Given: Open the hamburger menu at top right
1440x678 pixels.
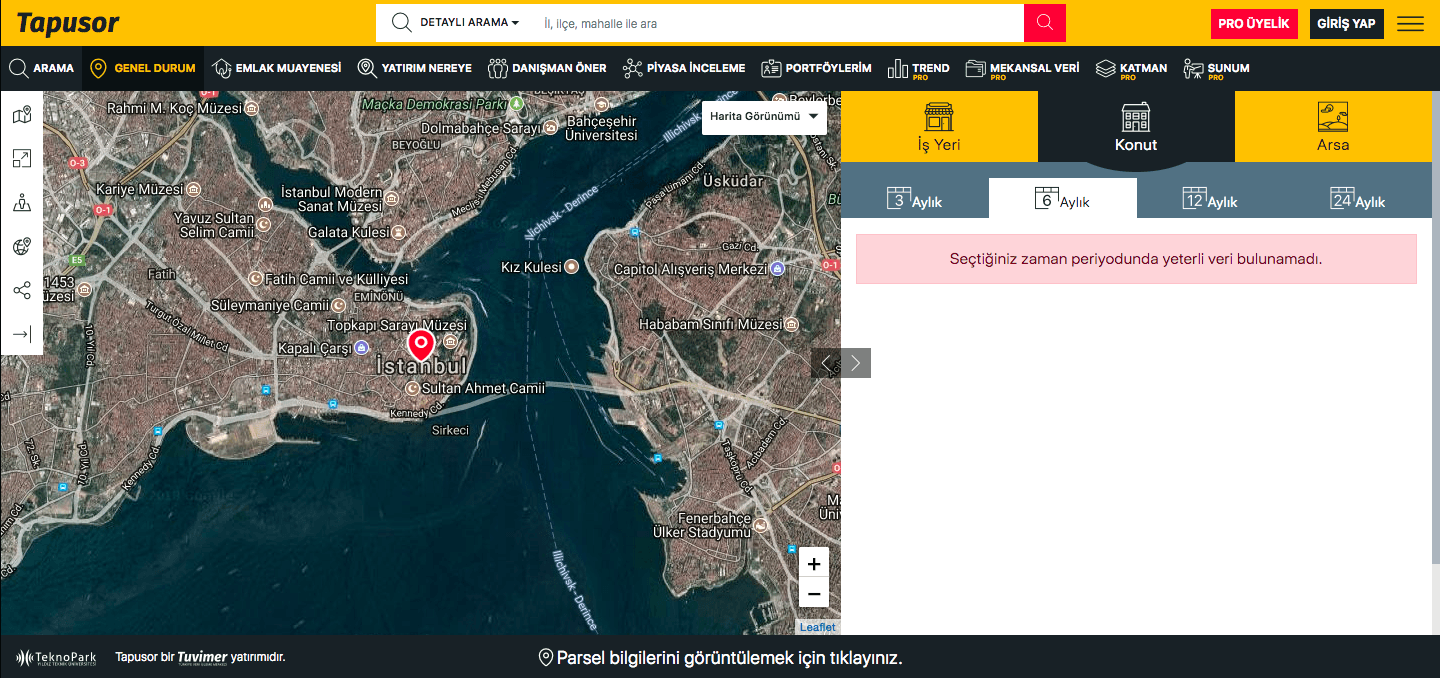Looking at the screenshot, I should 1410,24.
